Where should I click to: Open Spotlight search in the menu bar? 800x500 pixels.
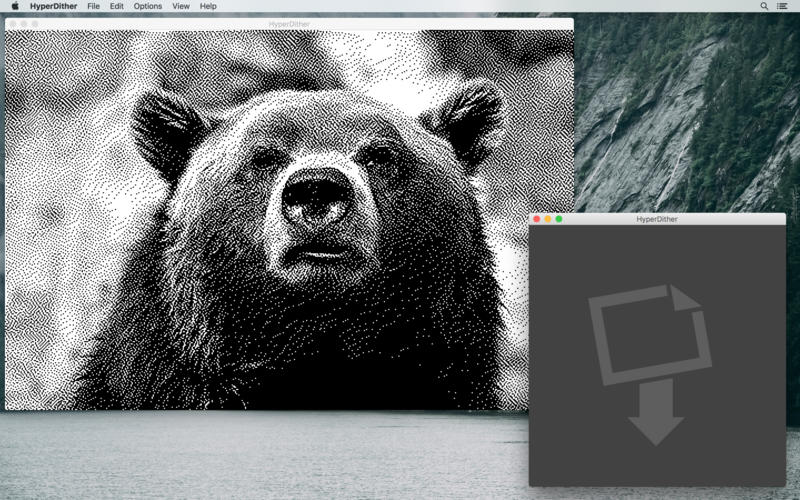765,6
